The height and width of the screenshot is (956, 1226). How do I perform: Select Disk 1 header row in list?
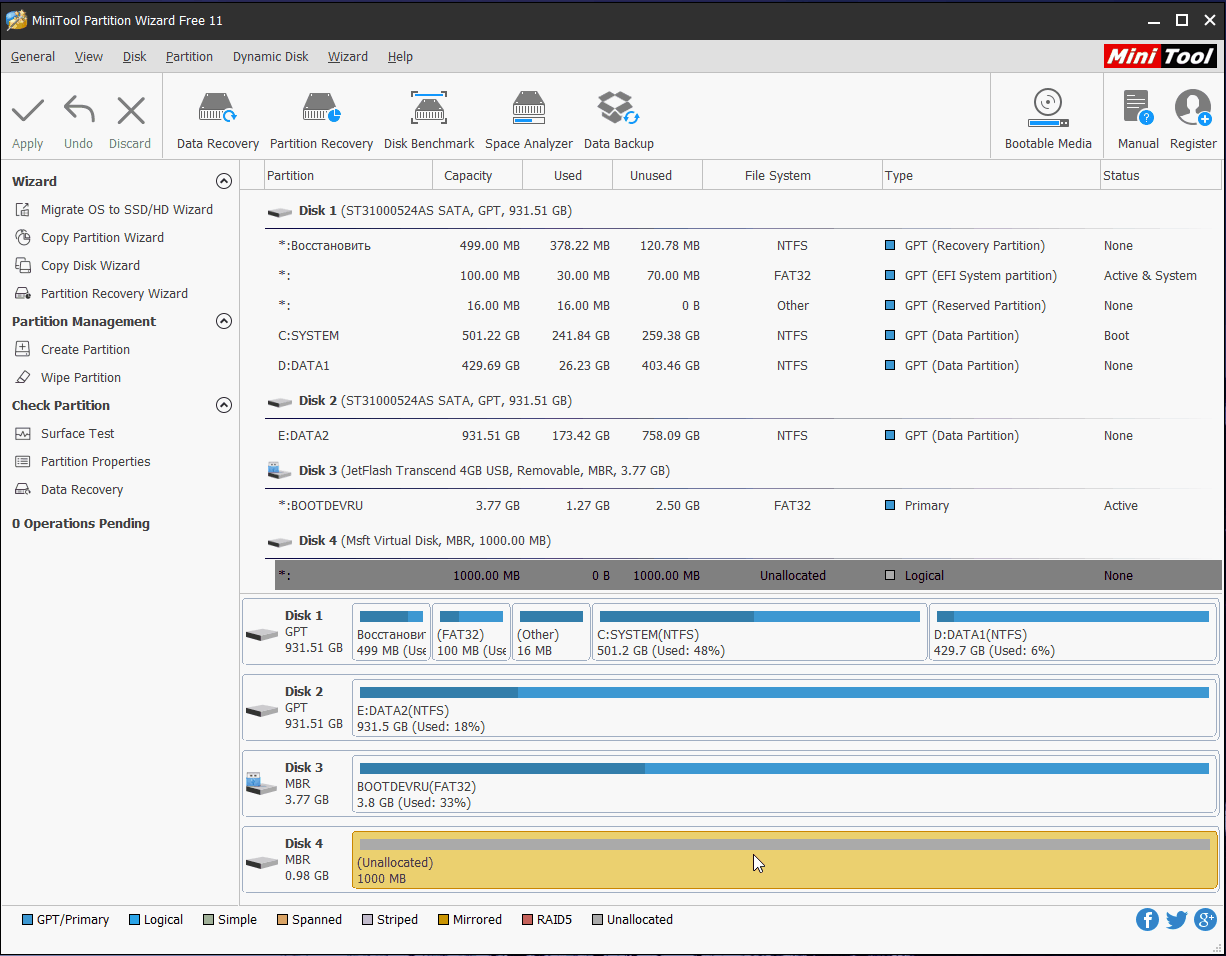(x=744, y=211)
